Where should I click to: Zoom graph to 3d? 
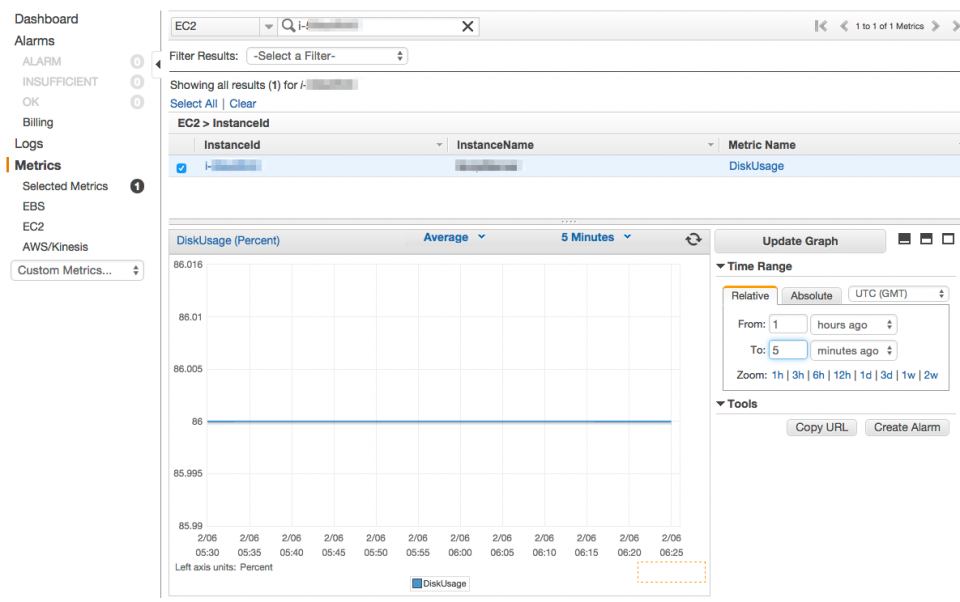[886, 375]
